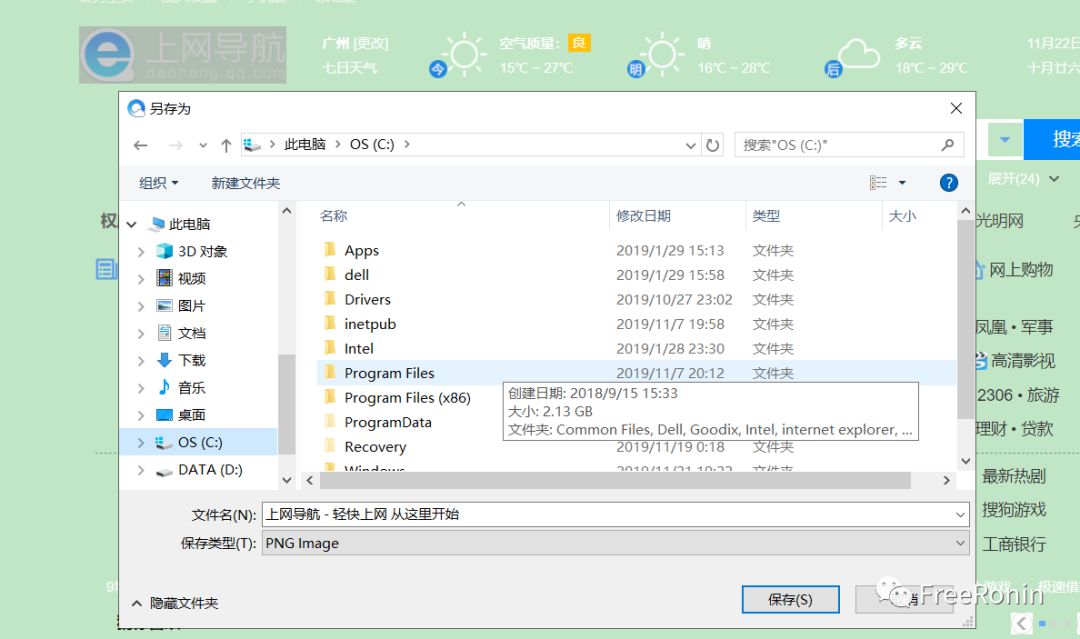Click the refresh icon beside the address bar
1080x639 pixels.
[712, 144]
